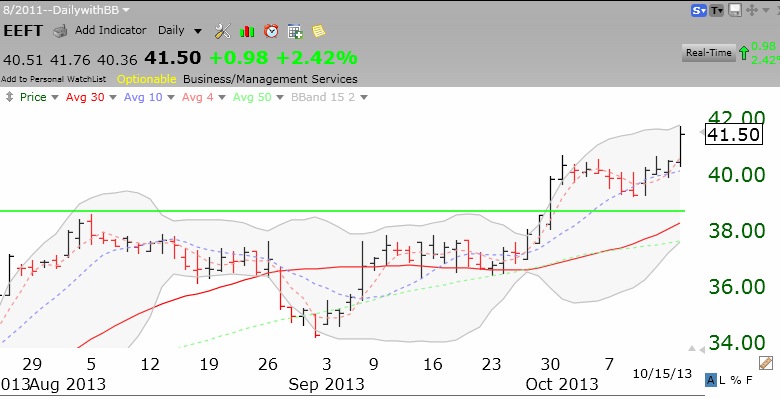Click the gray T time-link icon

[x=716, y=10]
